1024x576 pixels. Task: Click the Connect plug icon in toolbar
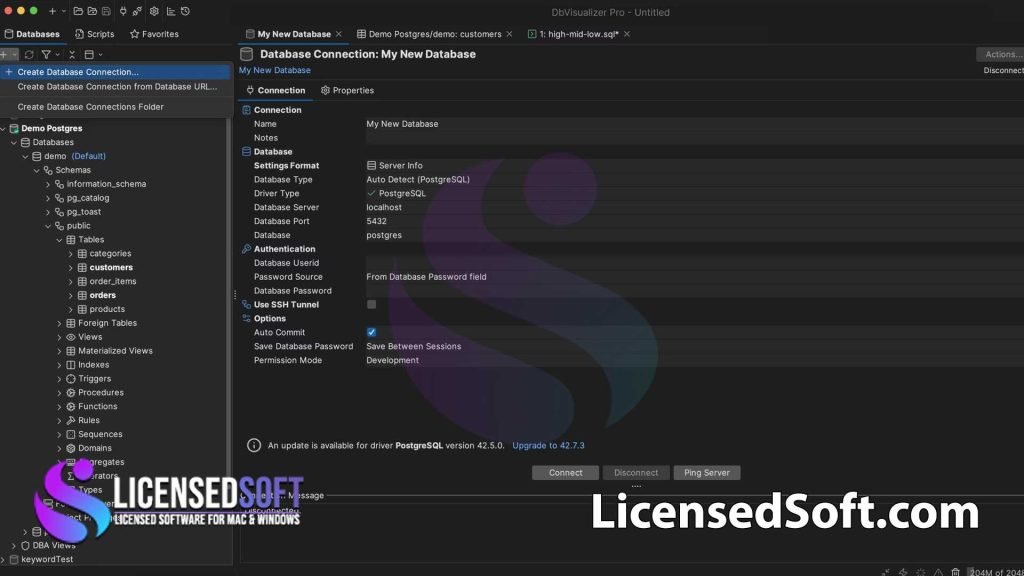coord(123,11)
